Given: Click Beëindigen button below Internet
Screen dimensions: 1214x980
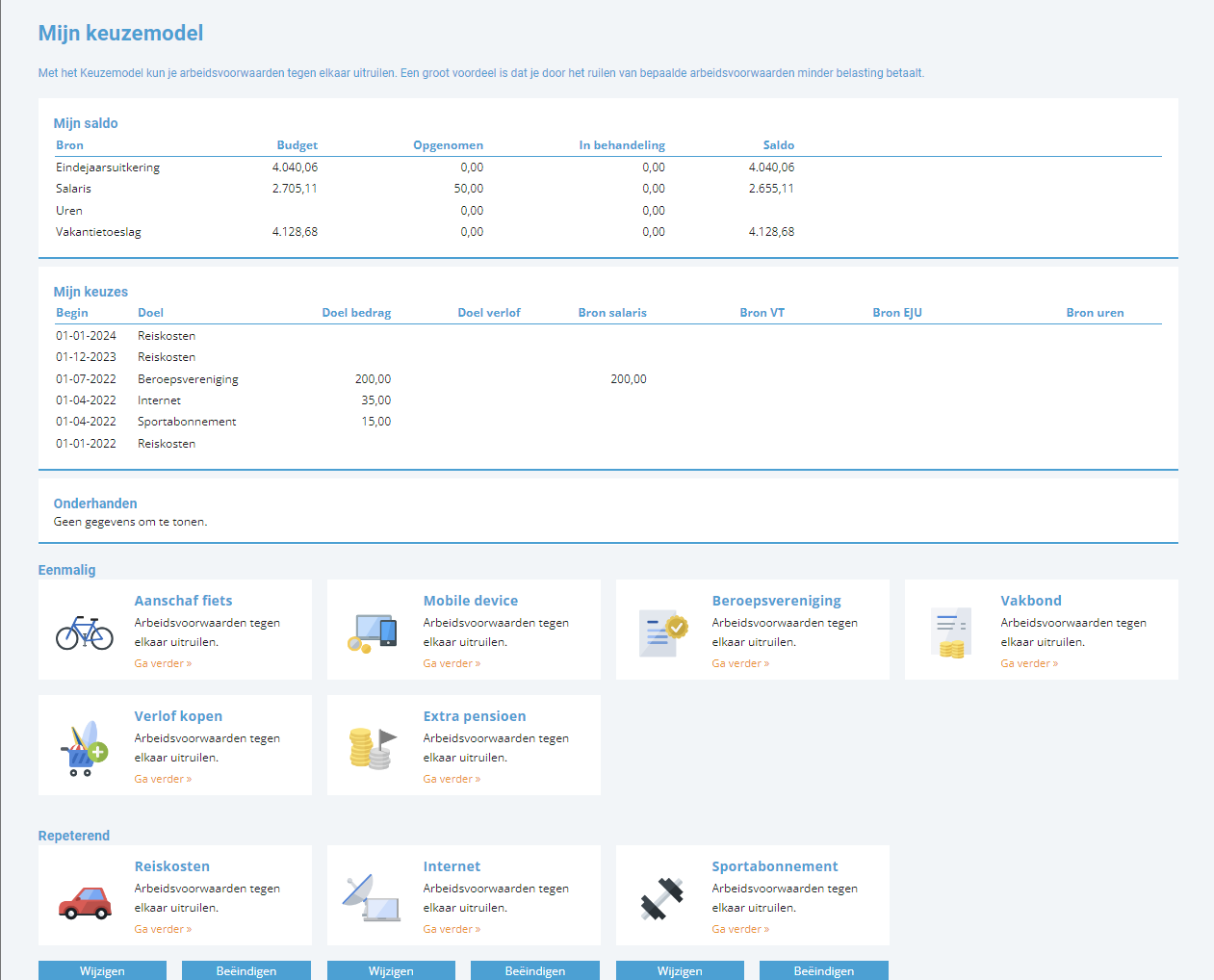Looking at the screenshot, I should (x=535, y=970).
